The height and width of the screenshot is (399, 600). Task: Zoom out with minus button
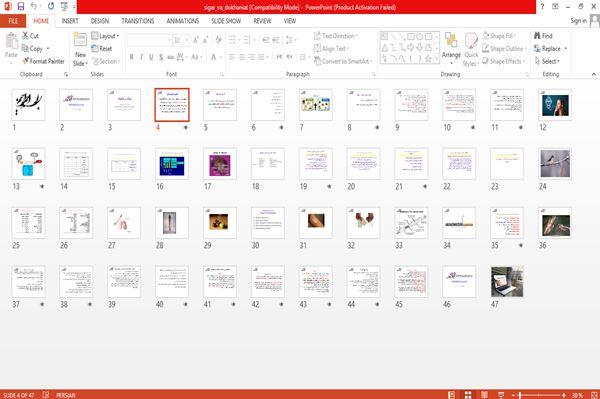point(514,395)
